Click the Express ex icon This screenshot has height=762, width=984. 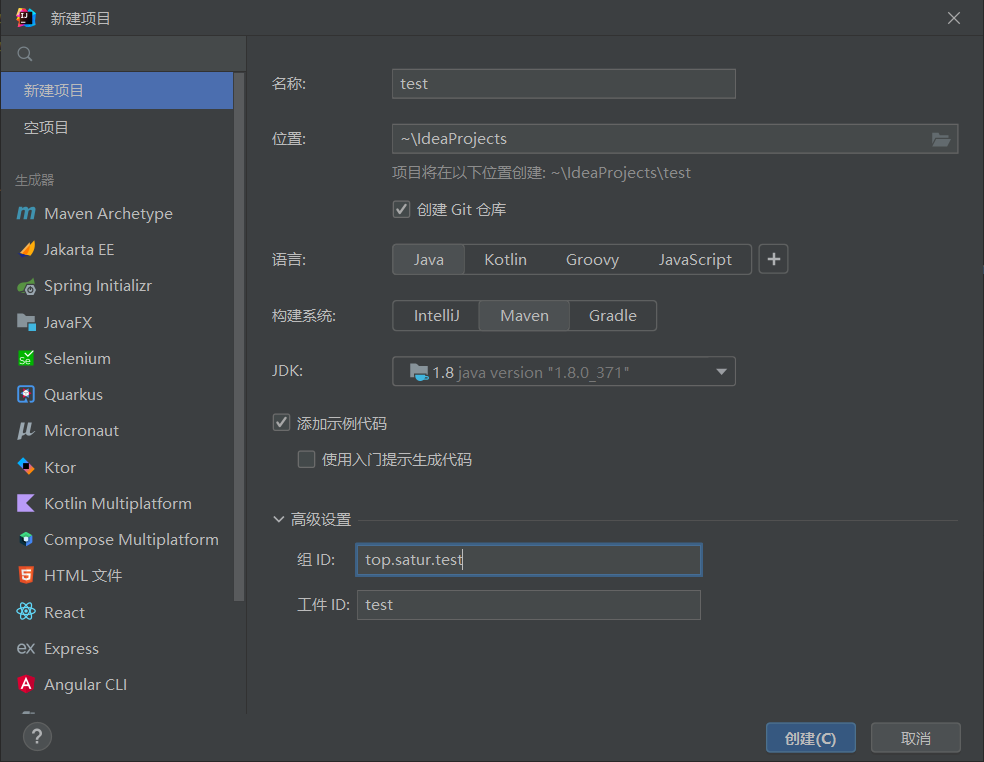pos(26,648)
